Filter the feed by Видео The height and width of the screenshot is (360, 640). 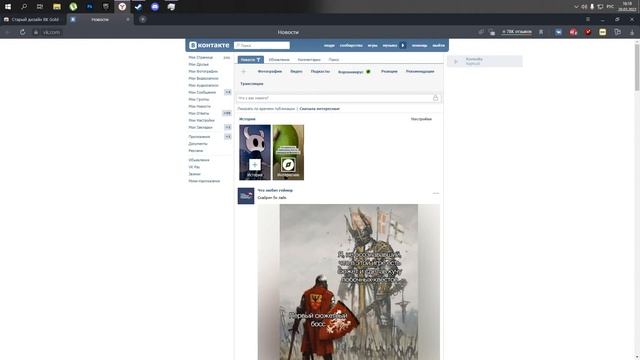(x=296, y=71)
